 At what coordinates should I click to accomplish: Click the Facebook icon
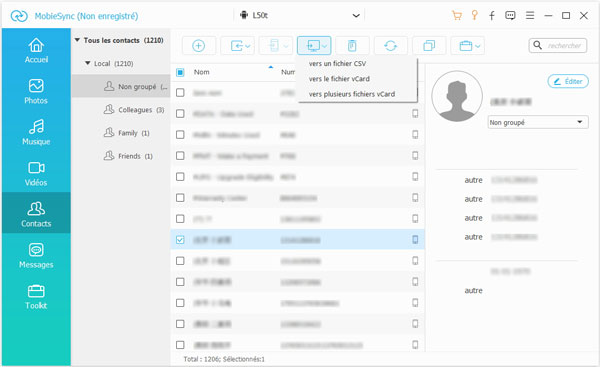coord(492,15)
